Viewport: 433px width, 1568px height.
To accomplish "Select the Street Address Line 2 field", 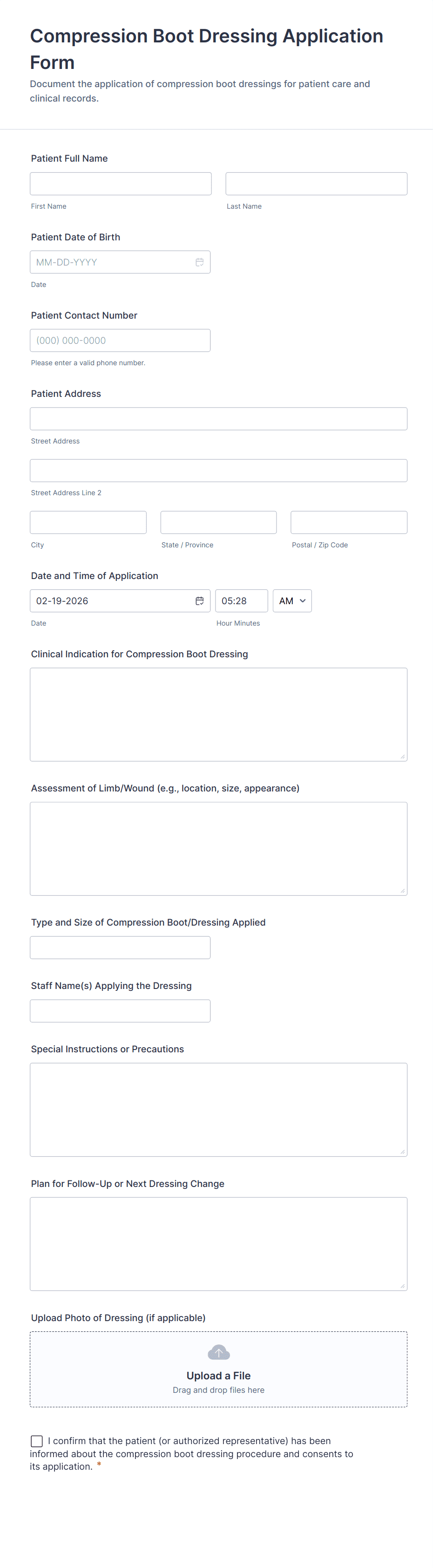I will 218,470.
